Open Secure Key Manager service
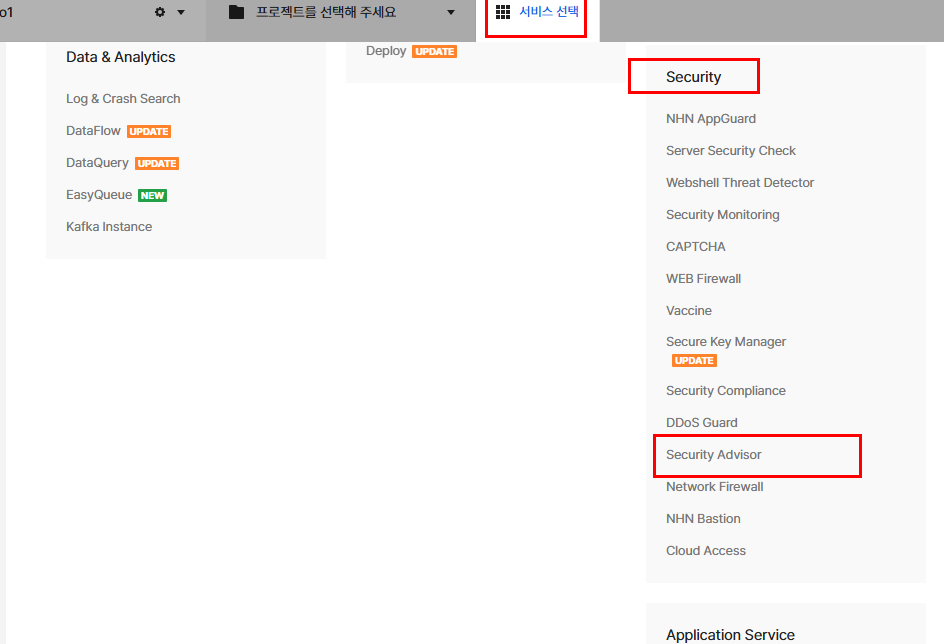The width and height of the screenshot is (944, 644). [726, 342]
